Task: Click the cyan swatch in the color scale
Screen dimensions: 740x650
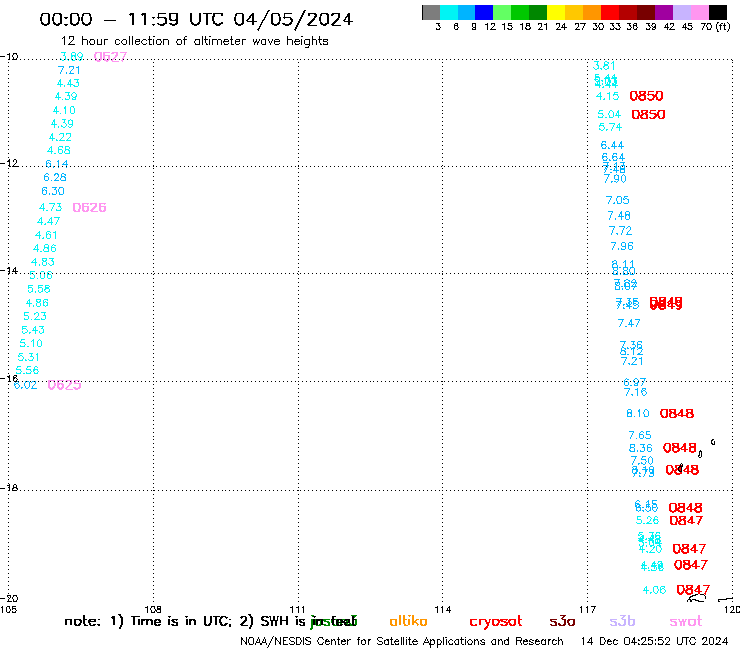Action: coord(449,12)
